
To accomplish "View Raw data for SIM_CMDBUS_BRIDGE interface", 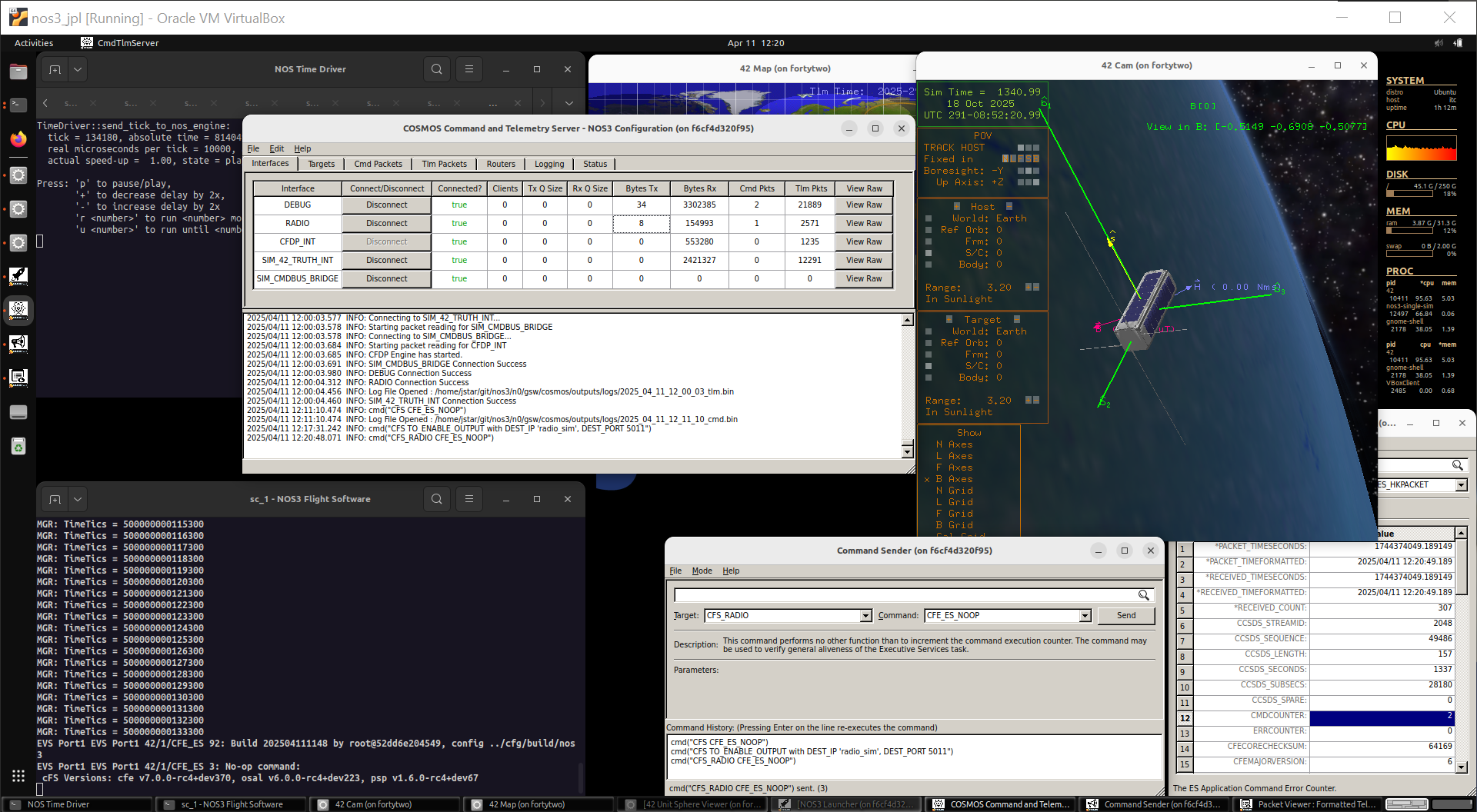I will [x=864, y=279].
